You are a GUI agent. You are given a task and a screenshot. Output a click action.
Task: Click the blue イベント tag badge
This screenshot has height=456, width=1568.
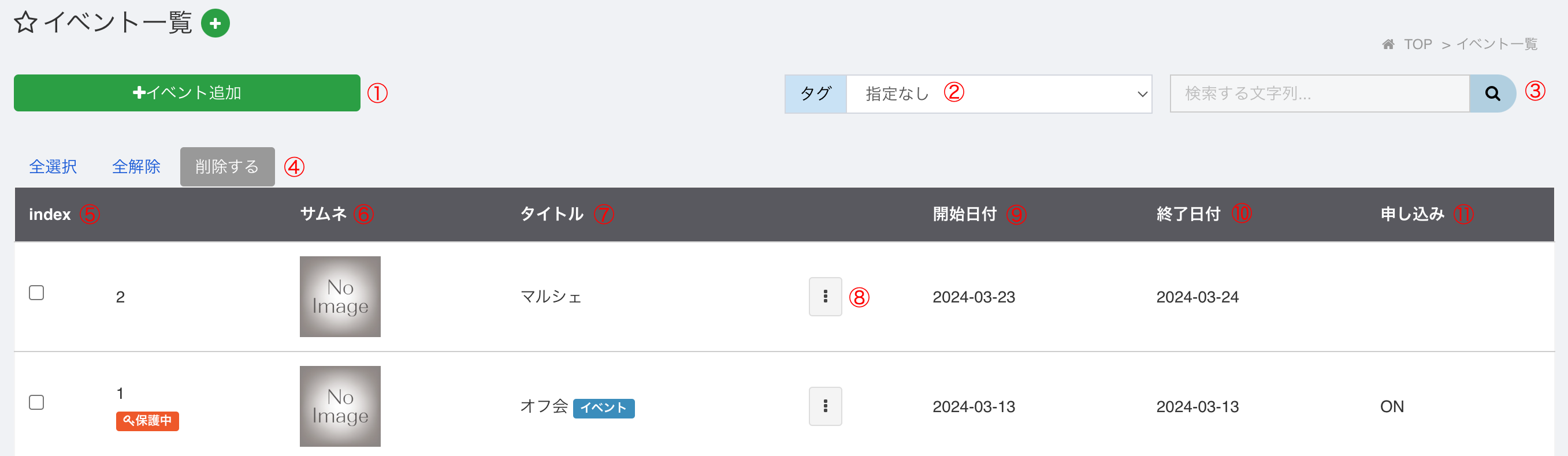(603, 408)
